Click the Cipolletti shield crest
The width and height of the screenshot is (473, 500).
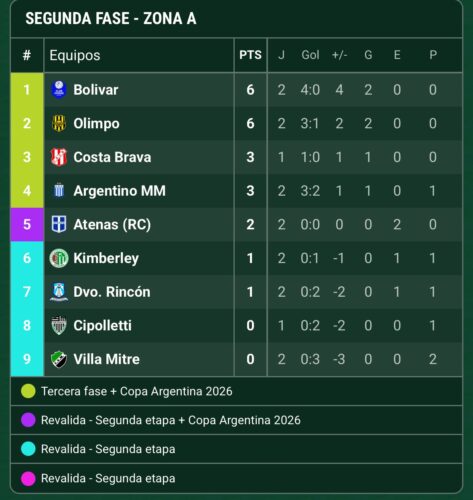tap(59, 325)
